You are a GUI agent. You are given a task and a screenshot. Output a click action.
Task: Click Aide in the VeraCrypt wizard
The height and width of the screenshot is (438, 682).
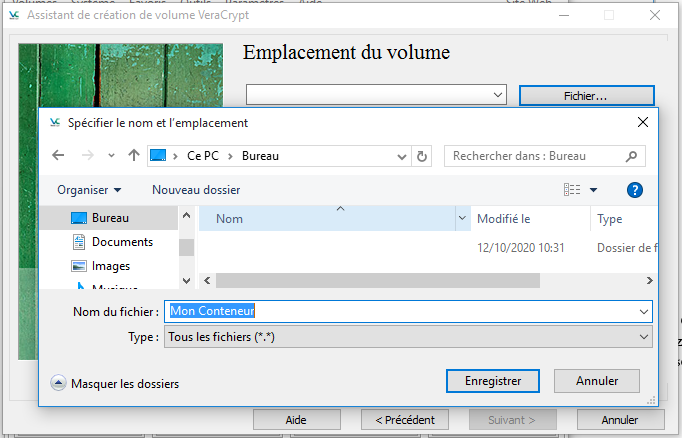click(x=297, y=420)
